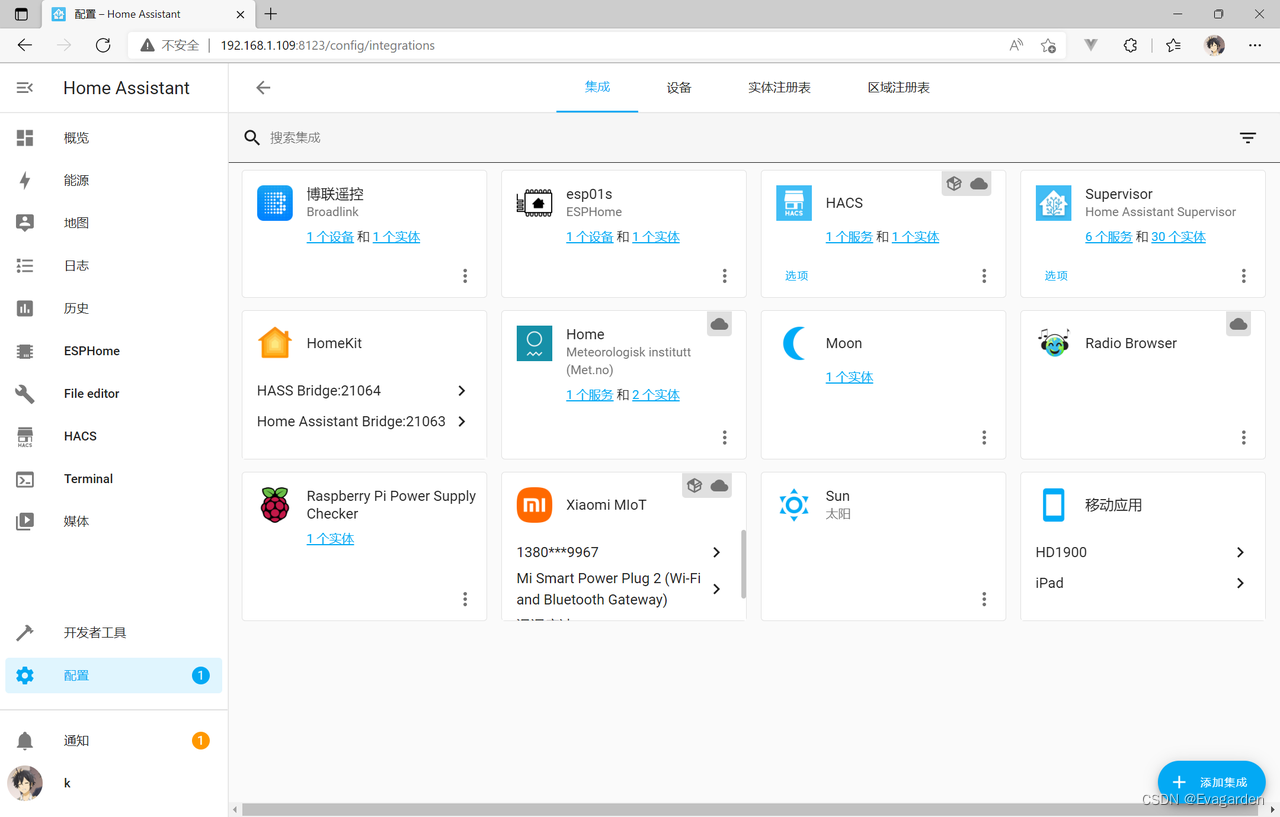Open overflow menu on 博联遥控 card

[465, 276]
